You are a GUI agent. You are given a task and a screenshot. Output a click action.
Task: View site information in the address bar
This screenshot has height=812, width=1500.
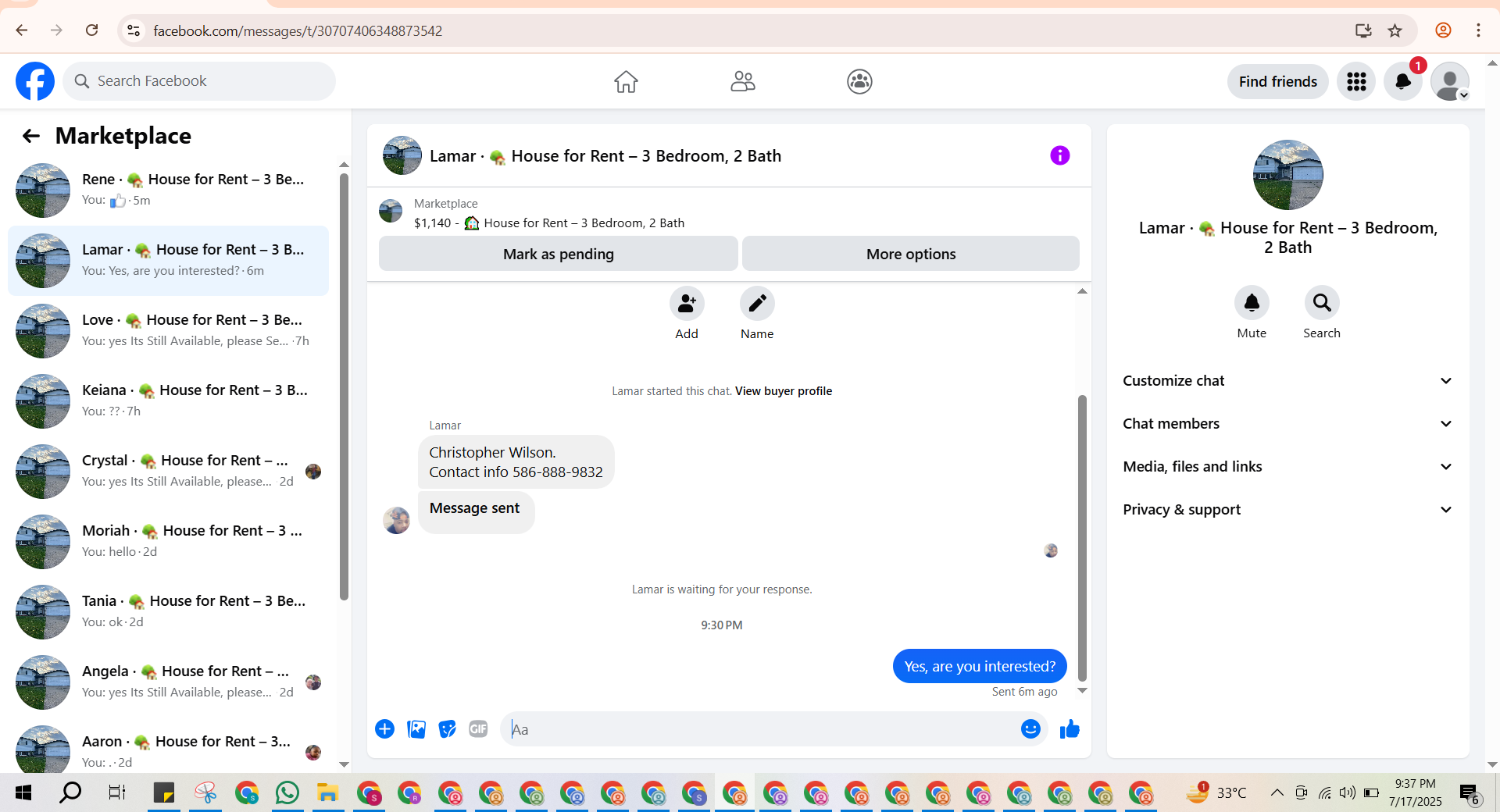pyautogui.click(x=134, y=30)
